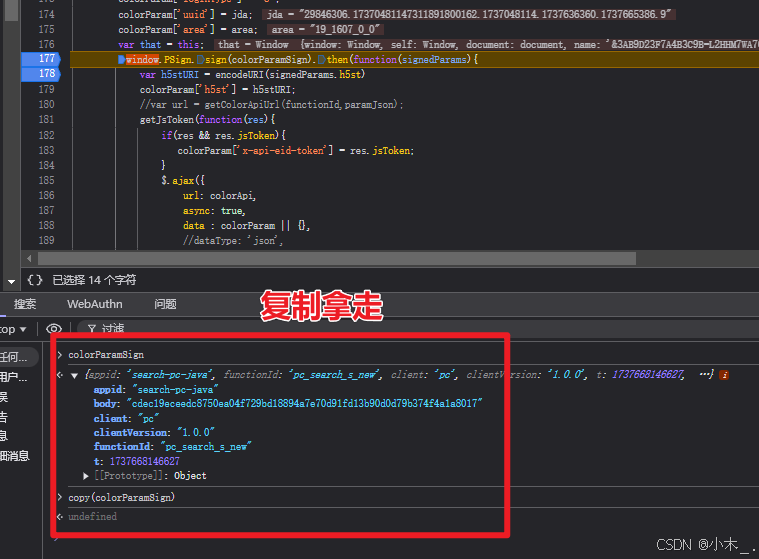Click the red info badge on object preview

coord(724,375)
